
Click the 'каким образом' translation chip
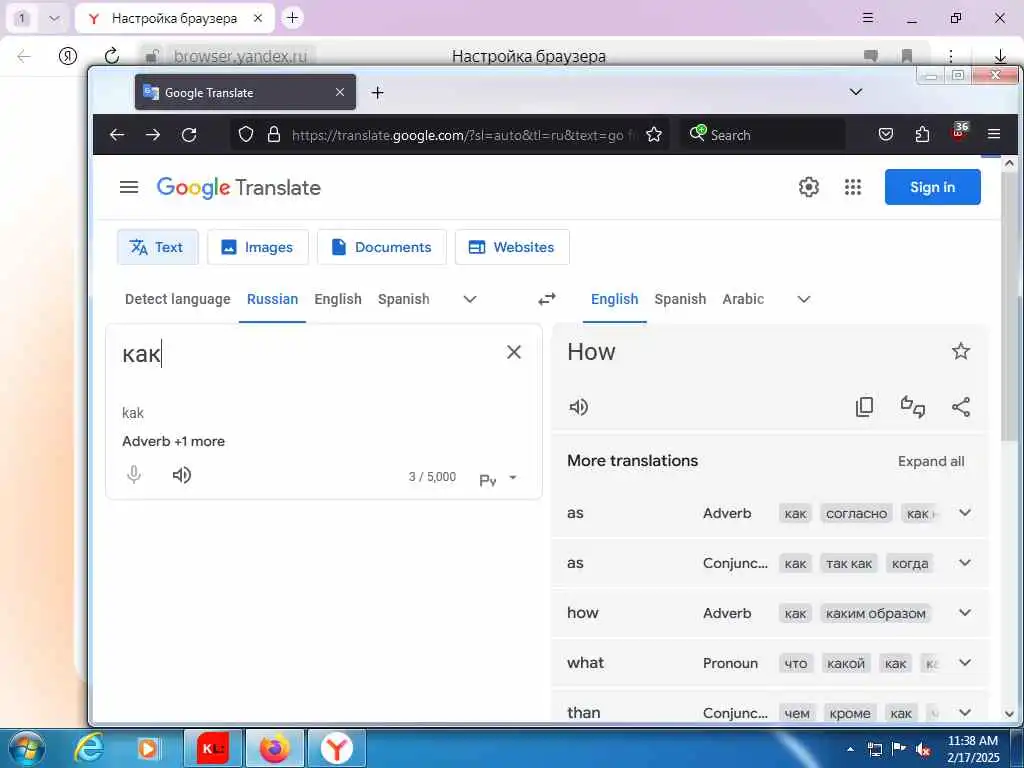point(875,613)
